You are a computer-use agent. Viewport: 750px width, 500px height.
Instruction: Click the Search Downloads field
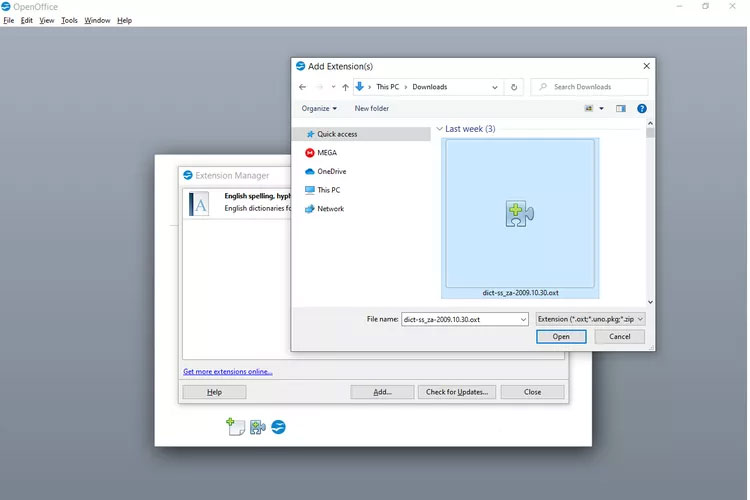pos(590,87)
